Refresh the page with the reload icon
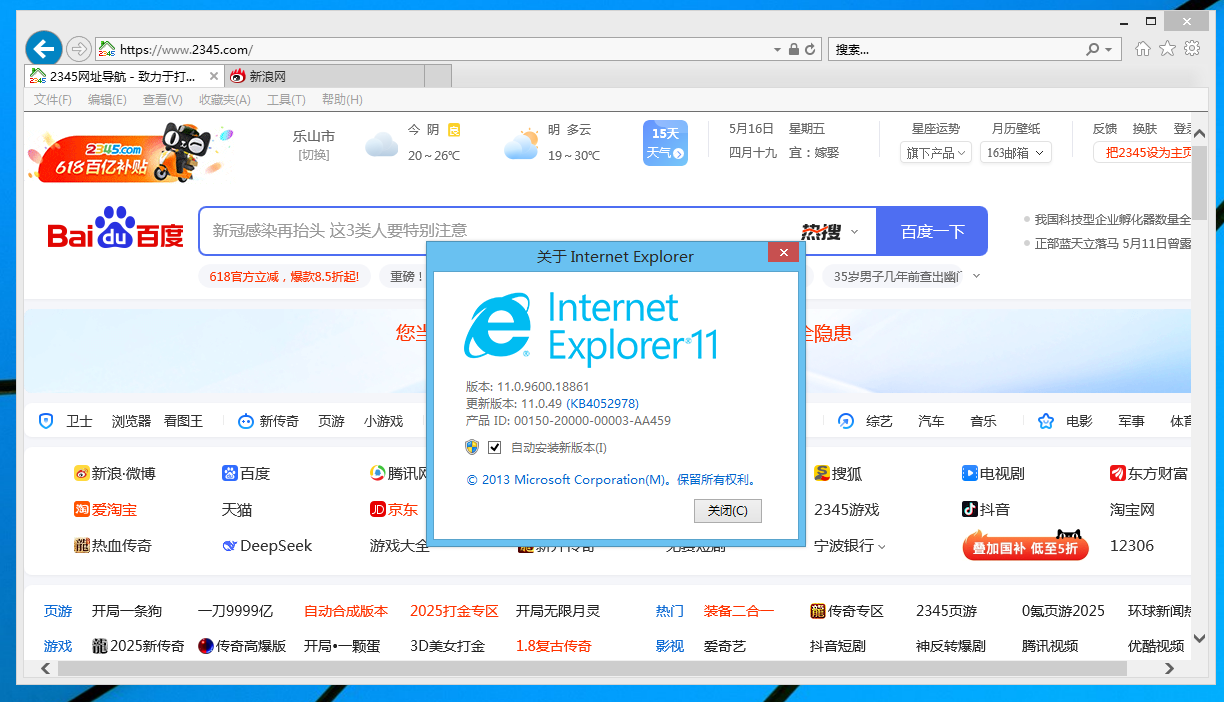The image size is (1224, 702). pyautogui.click(x=811, y=49)
